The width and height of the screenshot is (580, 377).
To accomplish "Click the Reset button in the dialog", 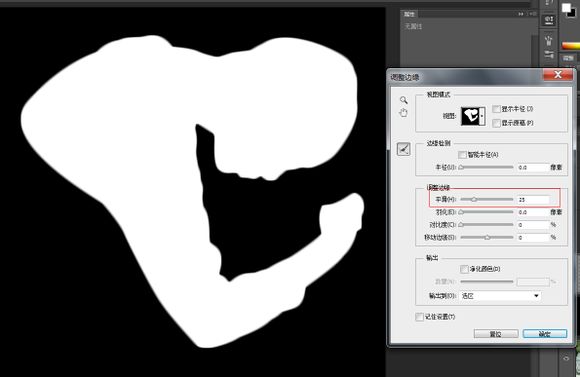I will point(496,334).
